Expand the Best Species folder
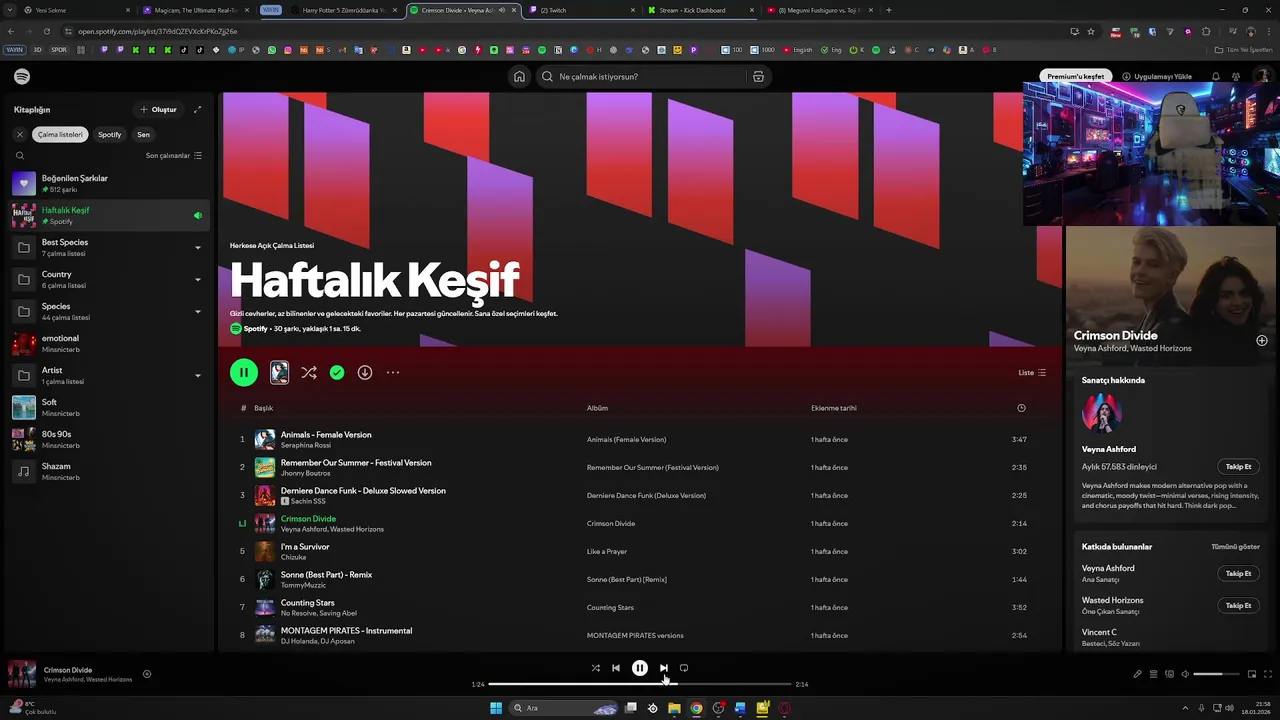This screenshot has width=1280, height=720. (197, 248)
